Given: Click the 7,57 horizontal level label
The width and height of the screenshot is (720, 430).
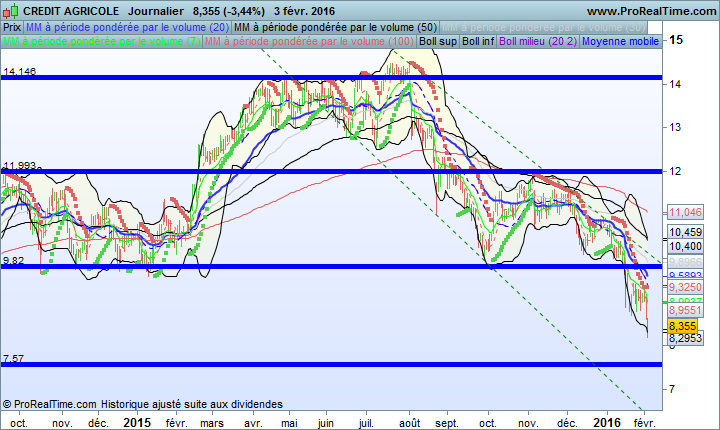Looking at the screenshot, I should pyautogui.click(x=13, y=358).
